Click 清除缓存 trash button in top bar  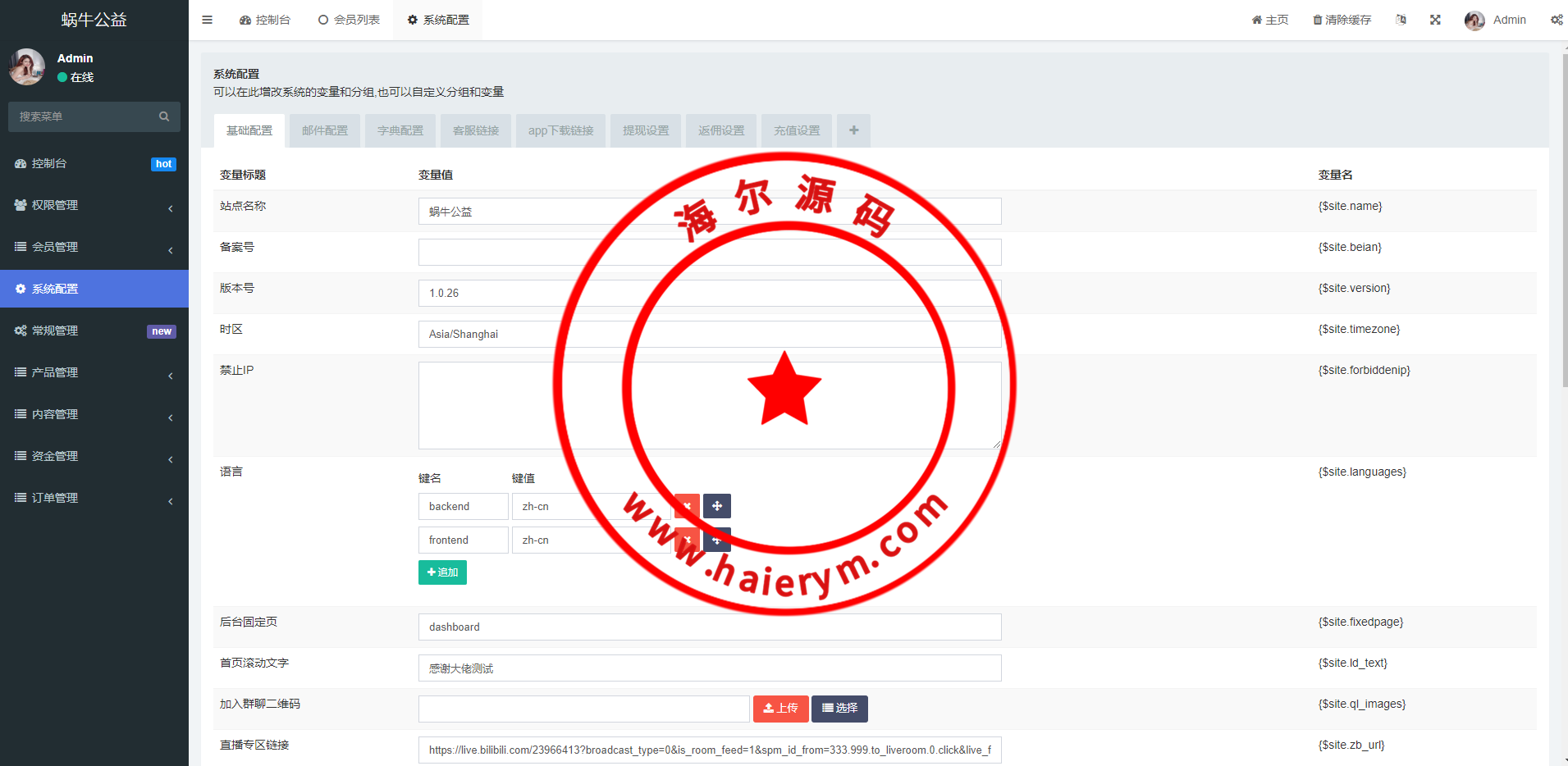coord(1342,20)
